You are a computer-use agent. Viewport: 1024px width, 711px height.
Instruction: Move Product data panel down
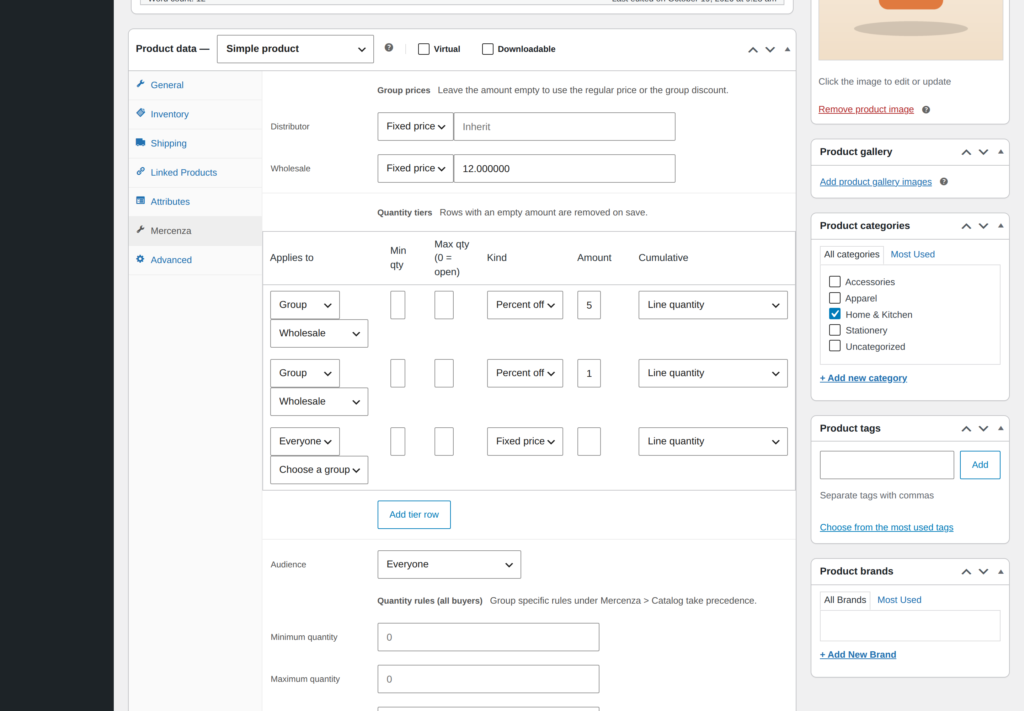[770, 50]
